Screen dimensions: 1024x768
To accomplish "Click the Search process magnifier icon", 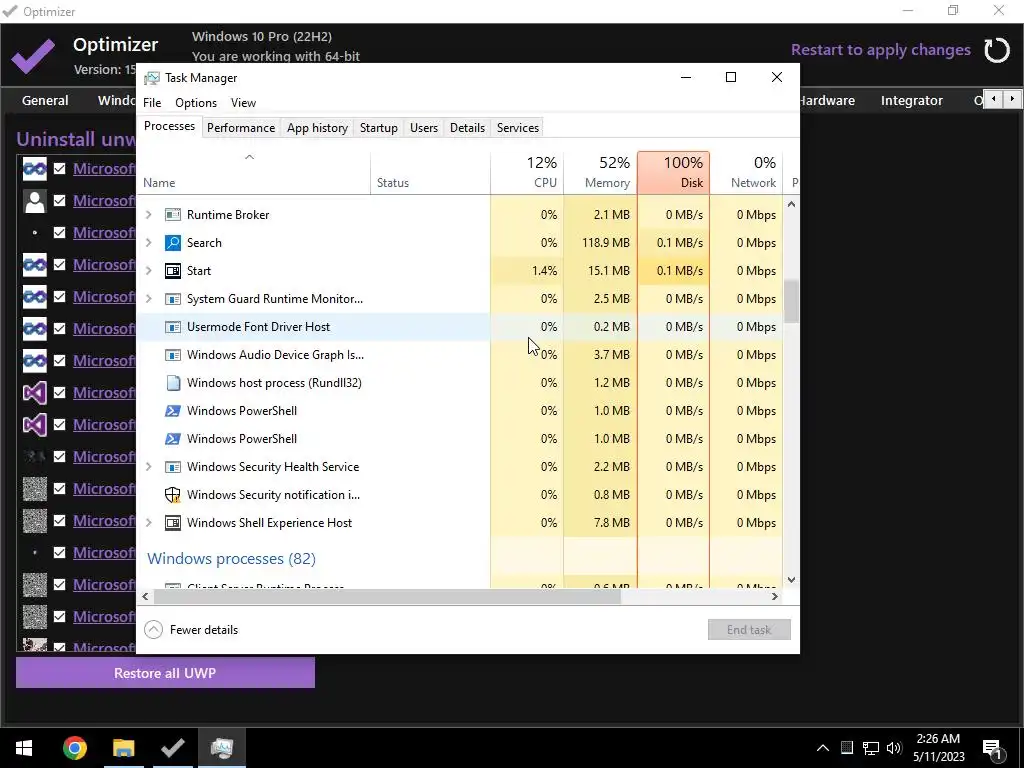I will pos(172,243).
